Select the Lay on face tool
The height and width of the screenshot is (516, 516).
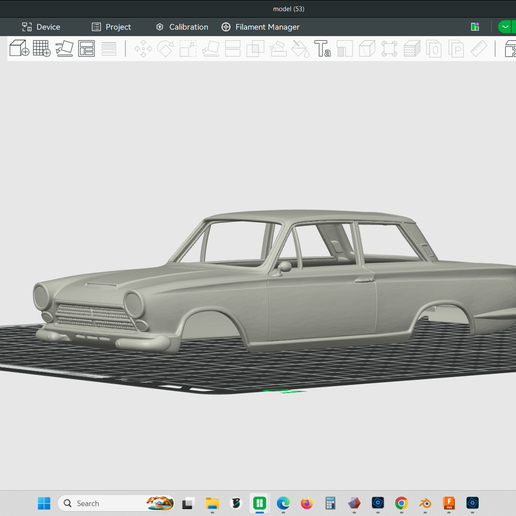(x=211, y=49)
